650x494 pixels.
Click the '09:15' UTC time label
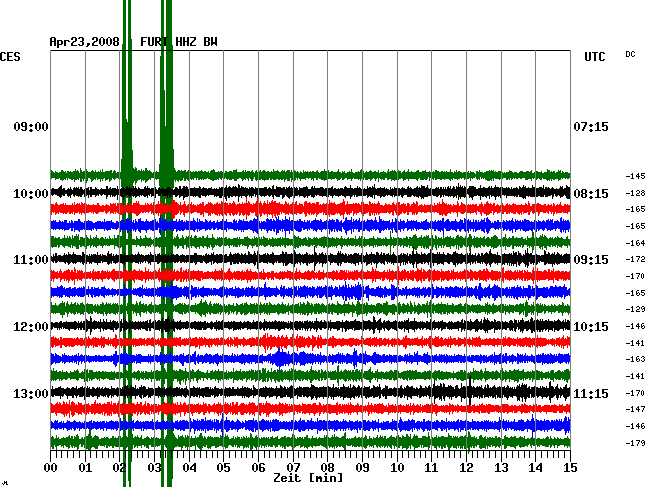(591, 260)
